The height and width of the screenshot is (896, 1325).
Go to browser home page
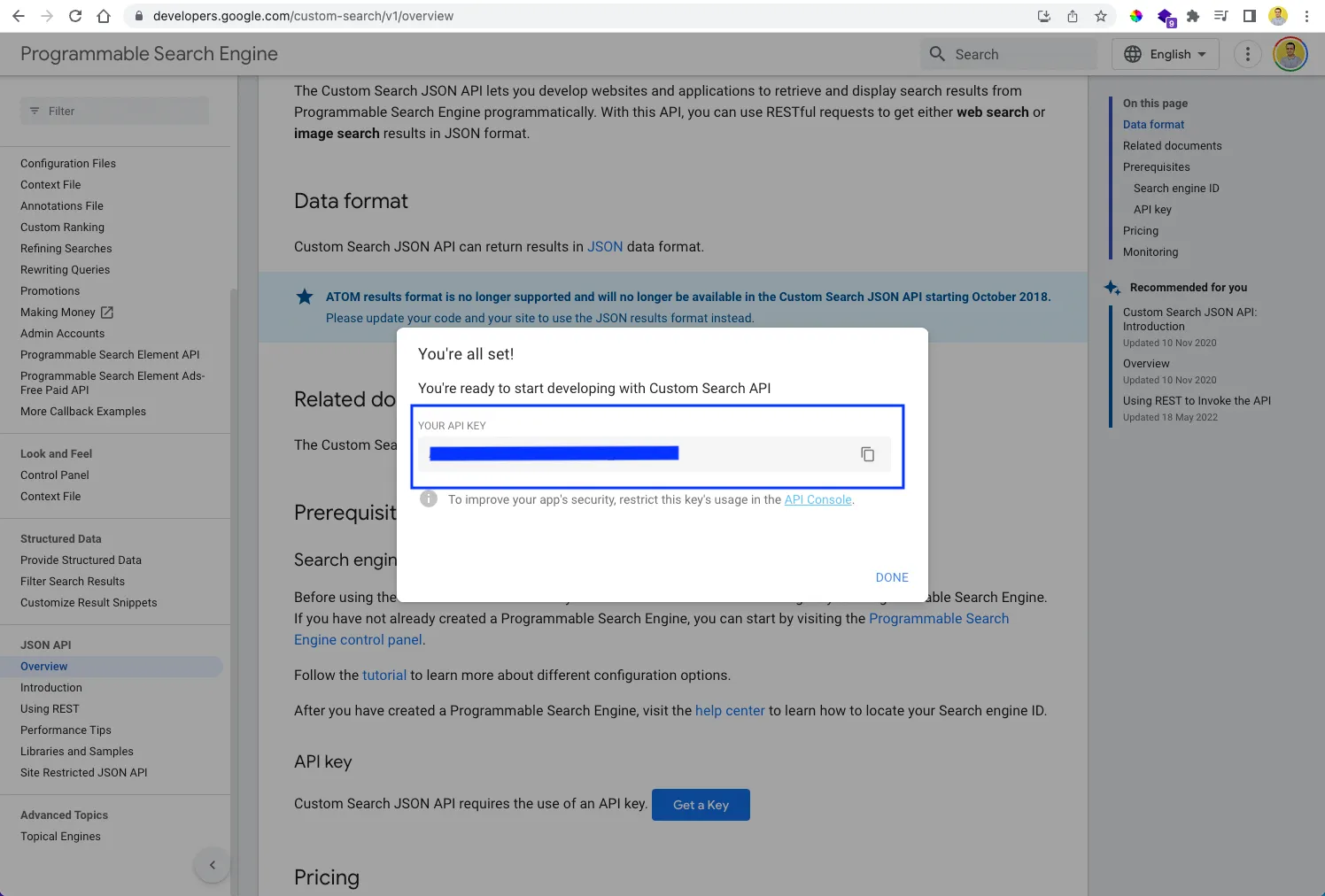point(104,16)
